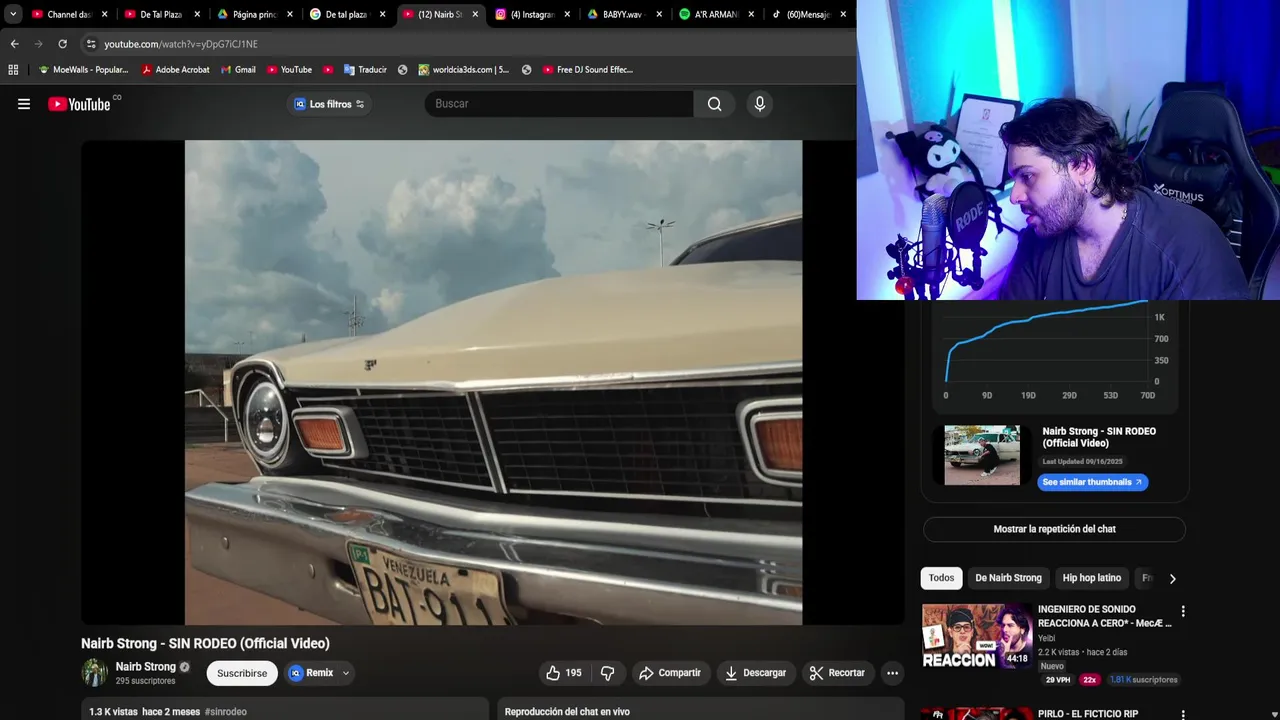Open Gmail bookmark
Image resolution: width=1280 pixels, height=720 pixels.
pyautogui.click(x=238, y=70)
